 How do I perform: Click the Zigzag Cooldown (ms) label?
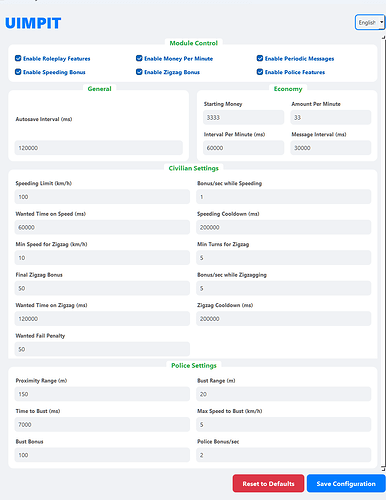(x=225, y=305)
